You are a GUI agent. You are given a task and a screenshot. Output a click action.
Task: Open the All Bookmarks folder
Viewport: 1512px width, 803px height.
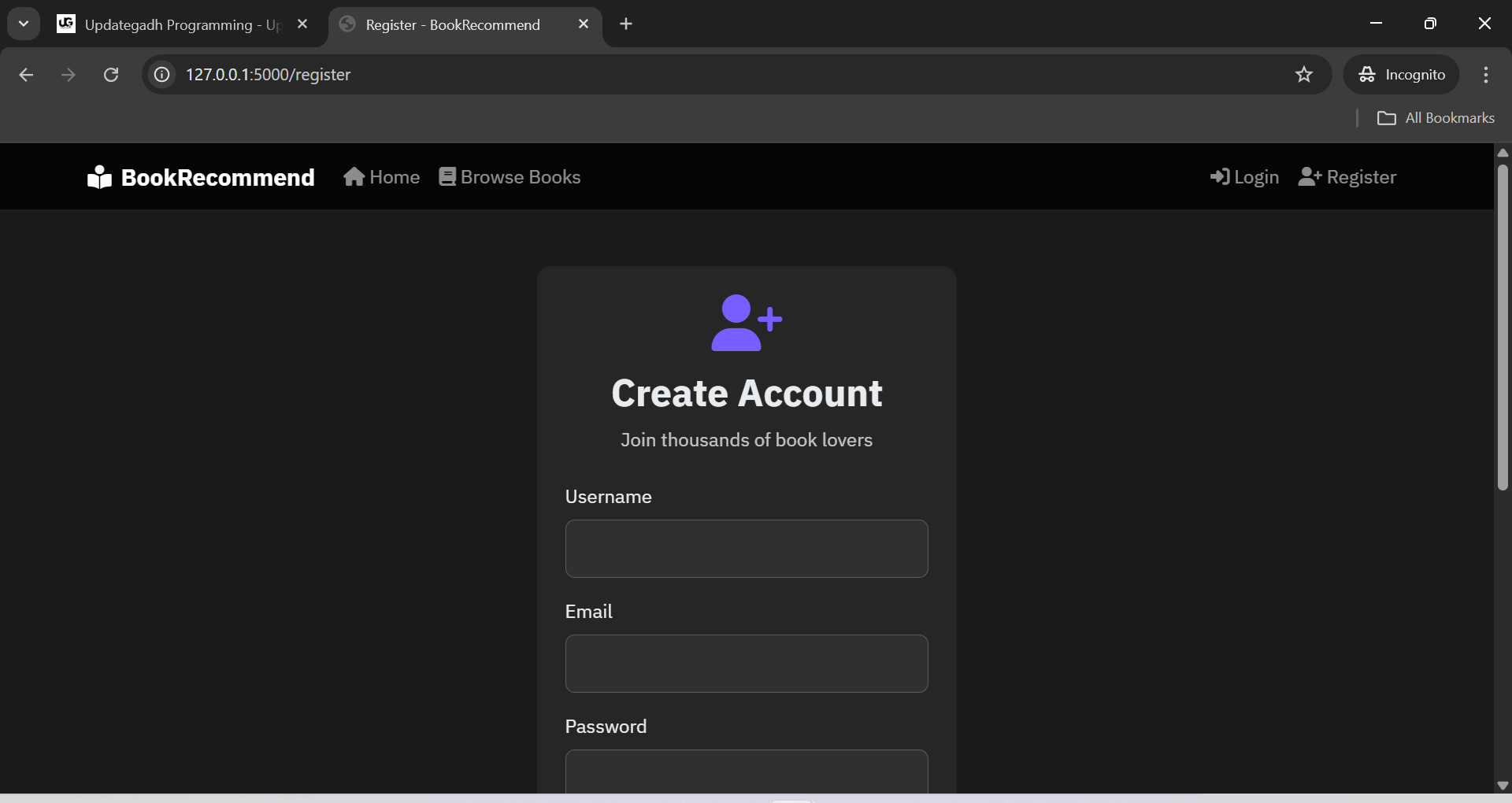[x=1436, y=118]
